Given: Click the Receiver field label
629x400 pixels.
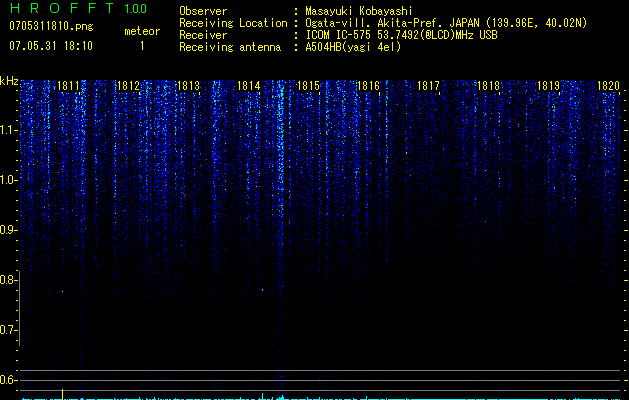Looking at the screenshot, I should pyautogui.click(x=203, y=35).
